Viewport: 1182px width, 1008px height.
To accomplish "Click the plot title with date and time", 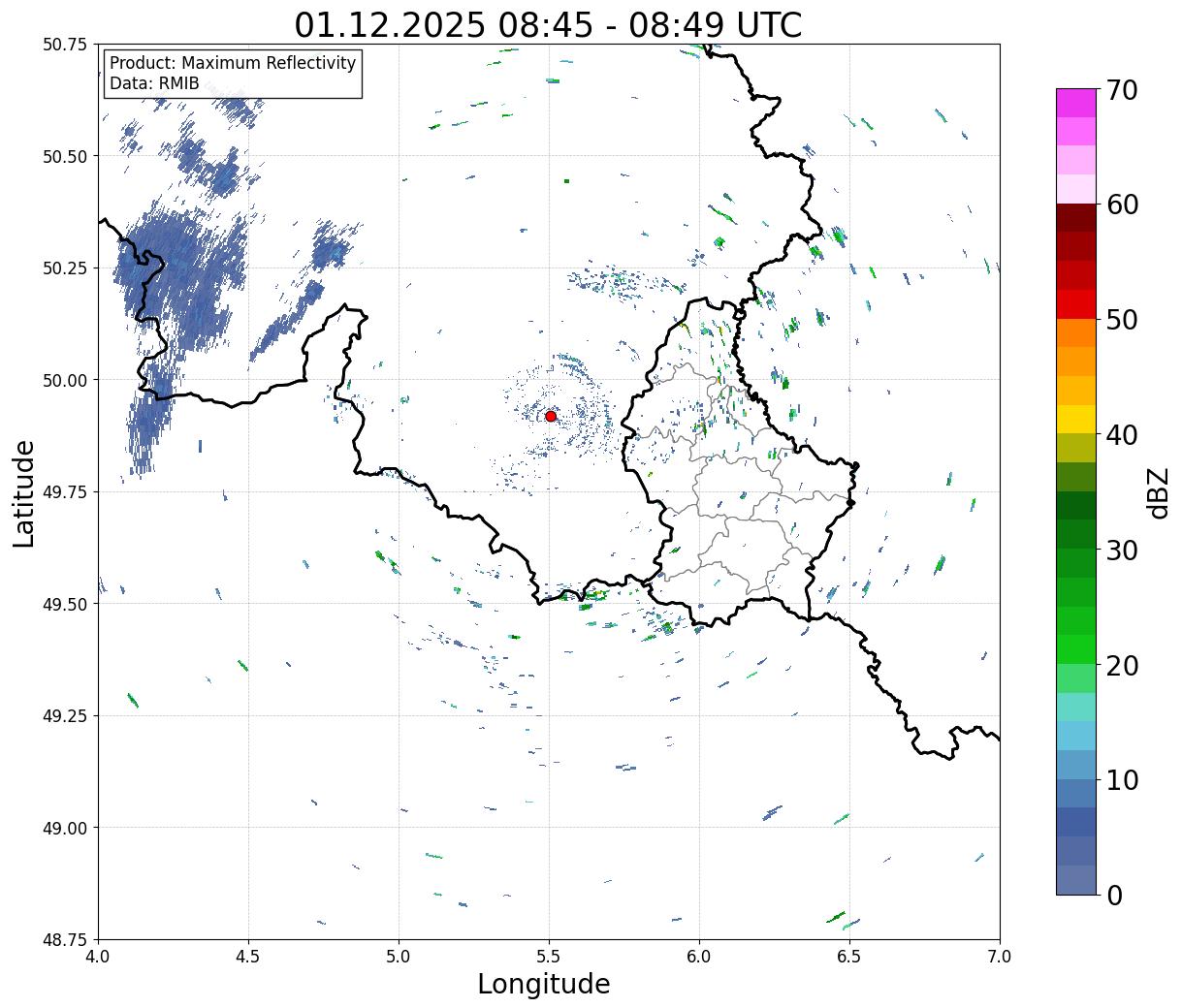I will [x=548, y=24].
